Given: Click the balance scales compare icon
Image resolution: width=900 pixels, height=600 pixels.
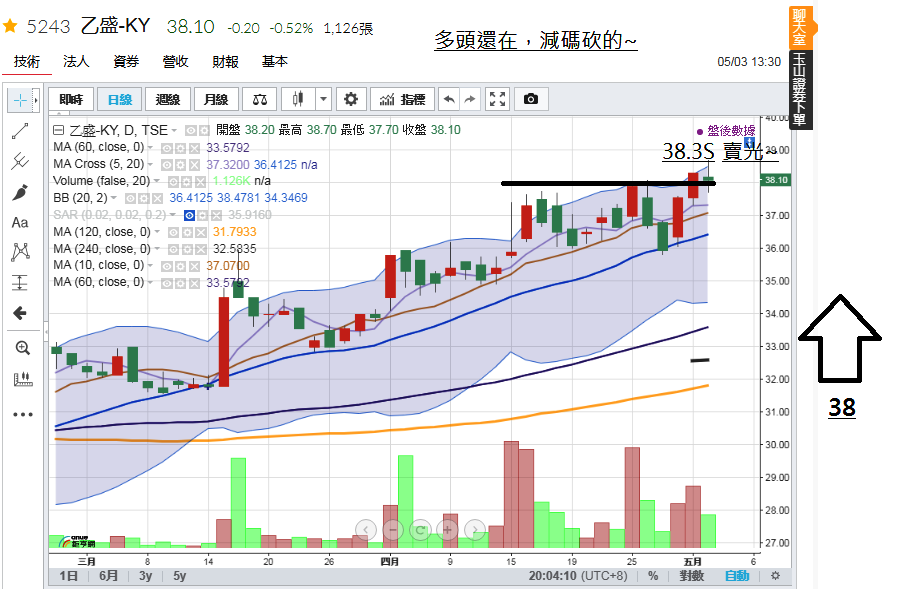Looking at the screenshot, I should coord(259,99).
